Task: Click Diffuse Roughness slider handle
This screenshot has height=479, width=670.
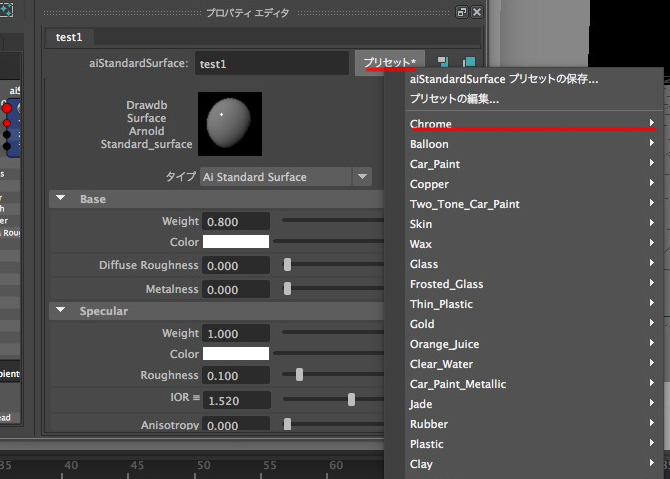Action: (288, 264)
